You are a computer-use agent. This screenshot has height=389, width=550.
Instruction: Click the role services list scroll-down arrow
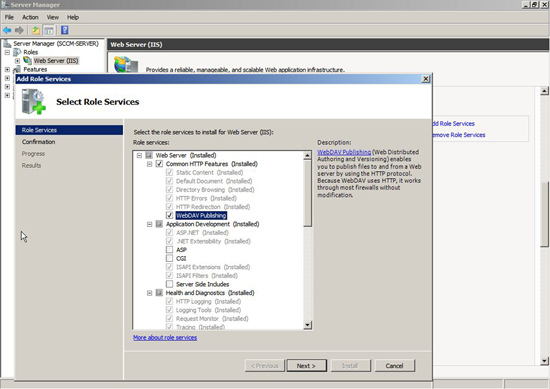(x=307, y=325)
